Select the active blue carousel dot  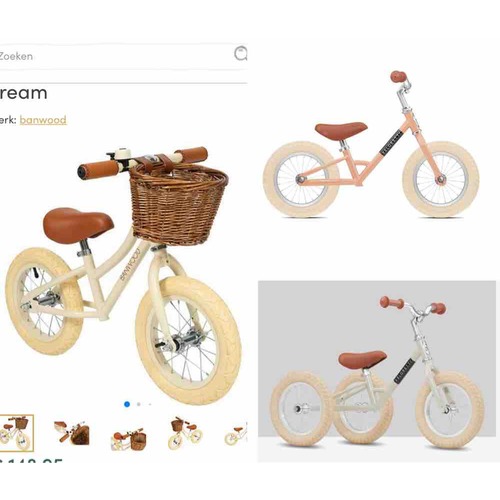pos(127,404)
